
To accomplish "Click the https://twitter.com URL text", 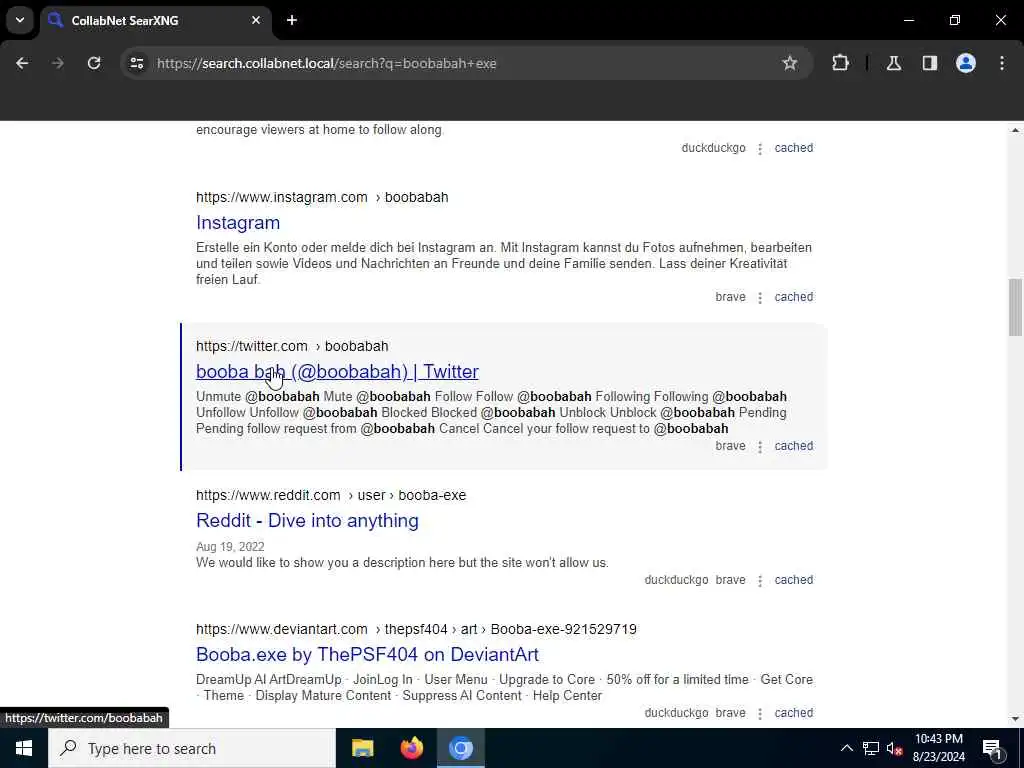I will 251,346.
